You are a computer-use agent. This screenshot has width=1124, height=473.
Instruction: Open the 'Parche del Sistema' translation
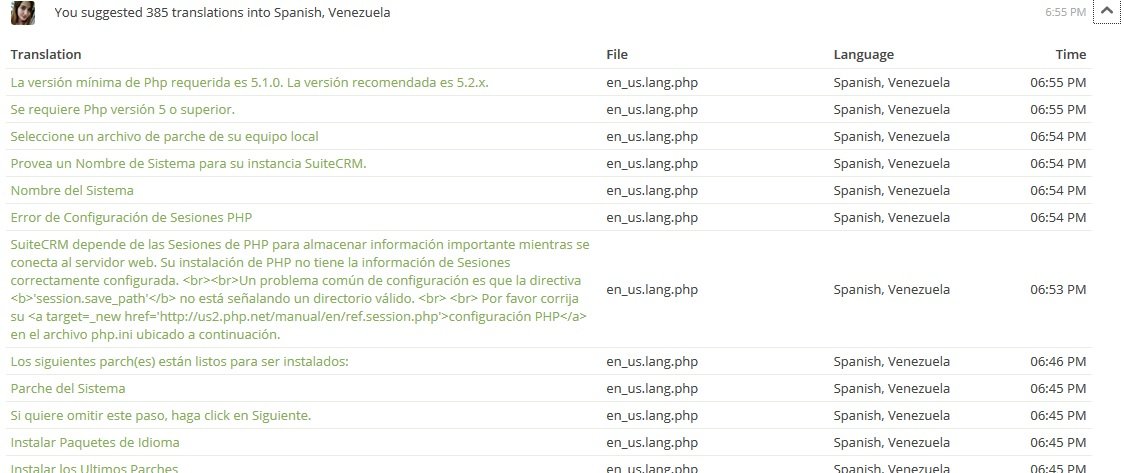tap(68, 388)
